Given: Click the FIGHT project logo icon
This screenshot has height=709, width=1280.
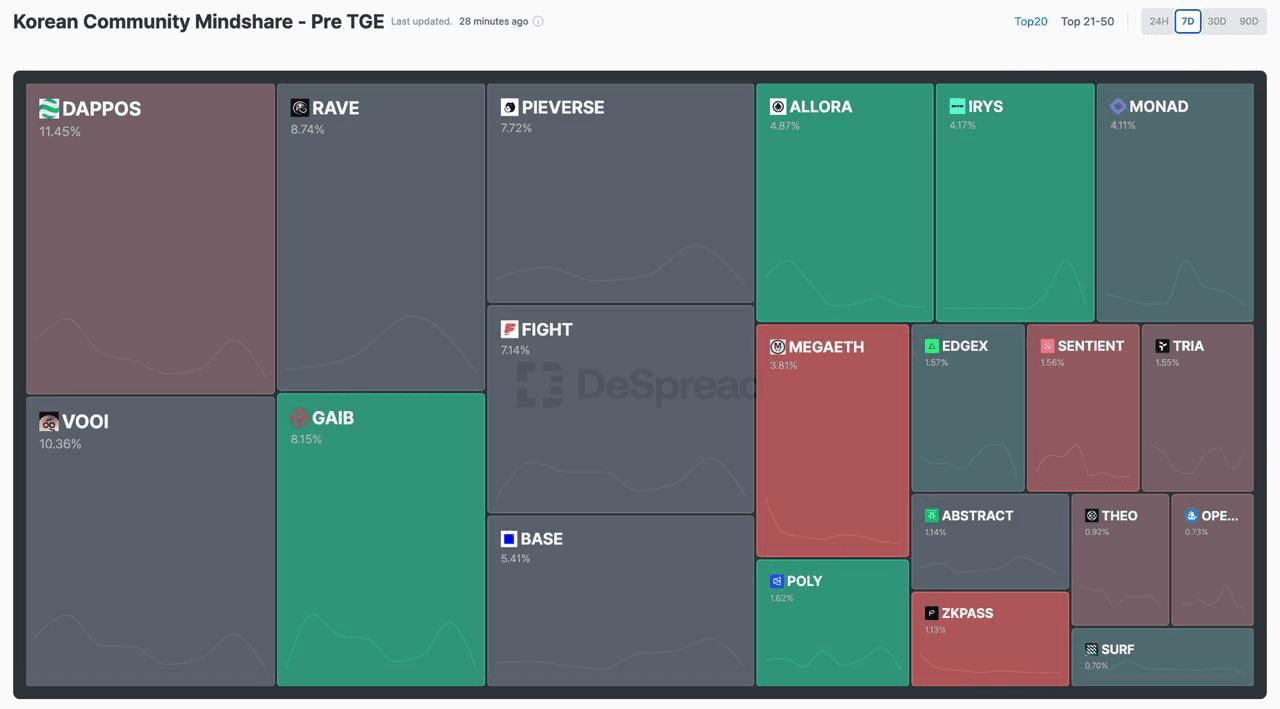Looking at the screenshot, I should coord(509,329).
